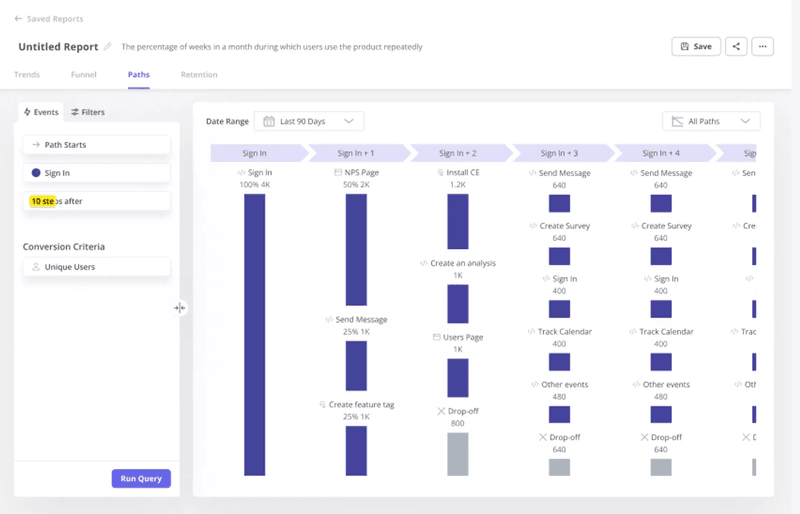Select the Filters tab in side panel
800x514 pixels.
(87, 112)
